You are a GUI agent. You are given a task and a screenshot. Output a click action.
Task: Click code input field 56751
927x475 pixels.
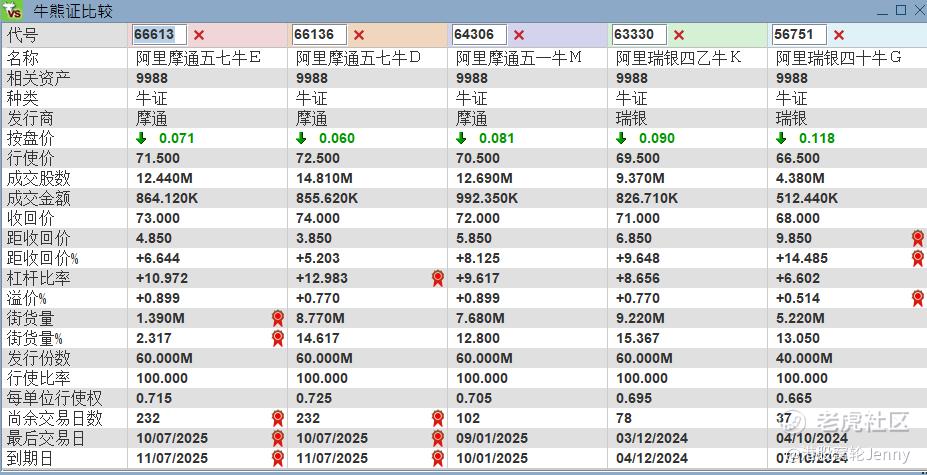point(799,35)
